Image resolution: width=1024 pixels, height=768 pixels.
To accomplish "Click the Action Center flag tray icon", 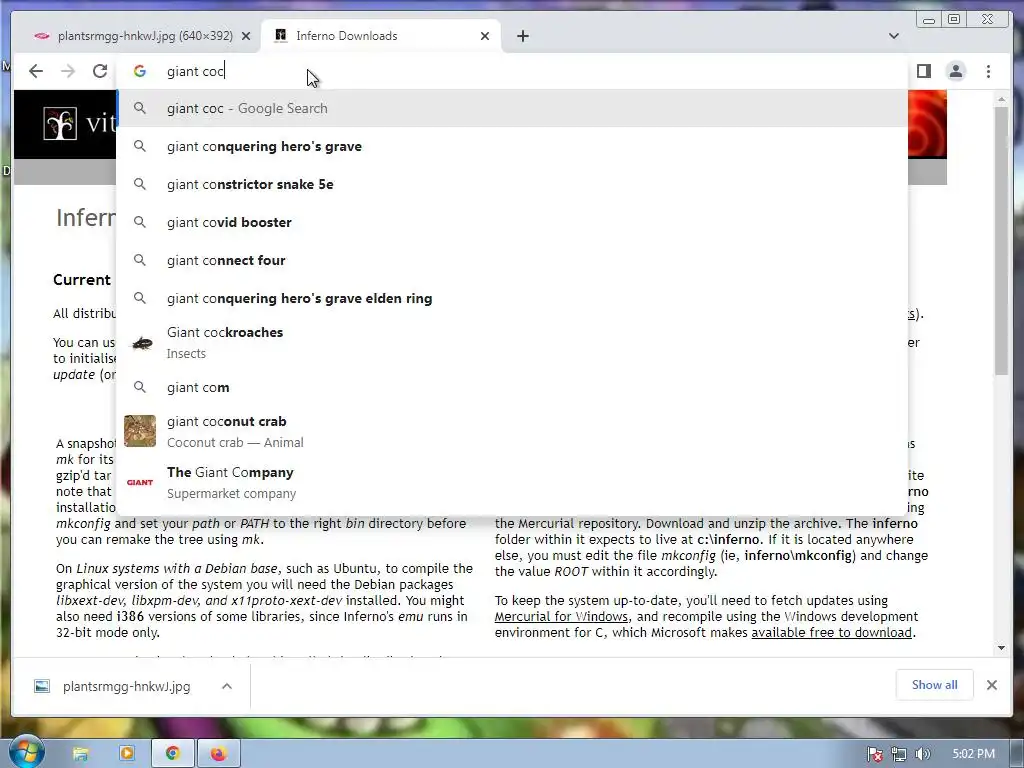I will coord(874,754).
